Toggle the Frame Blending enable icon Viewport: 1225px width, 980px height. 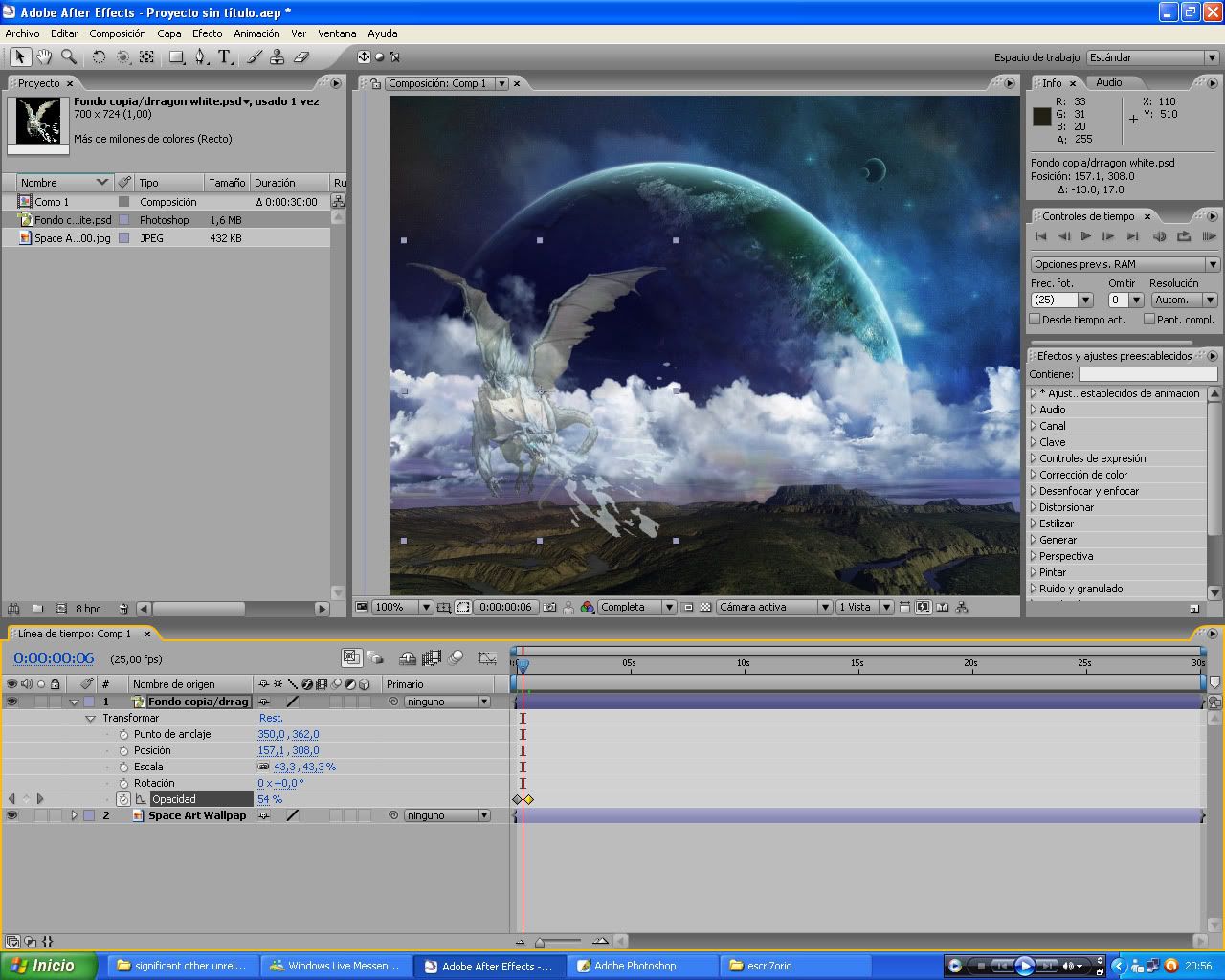tap(432, 657)
